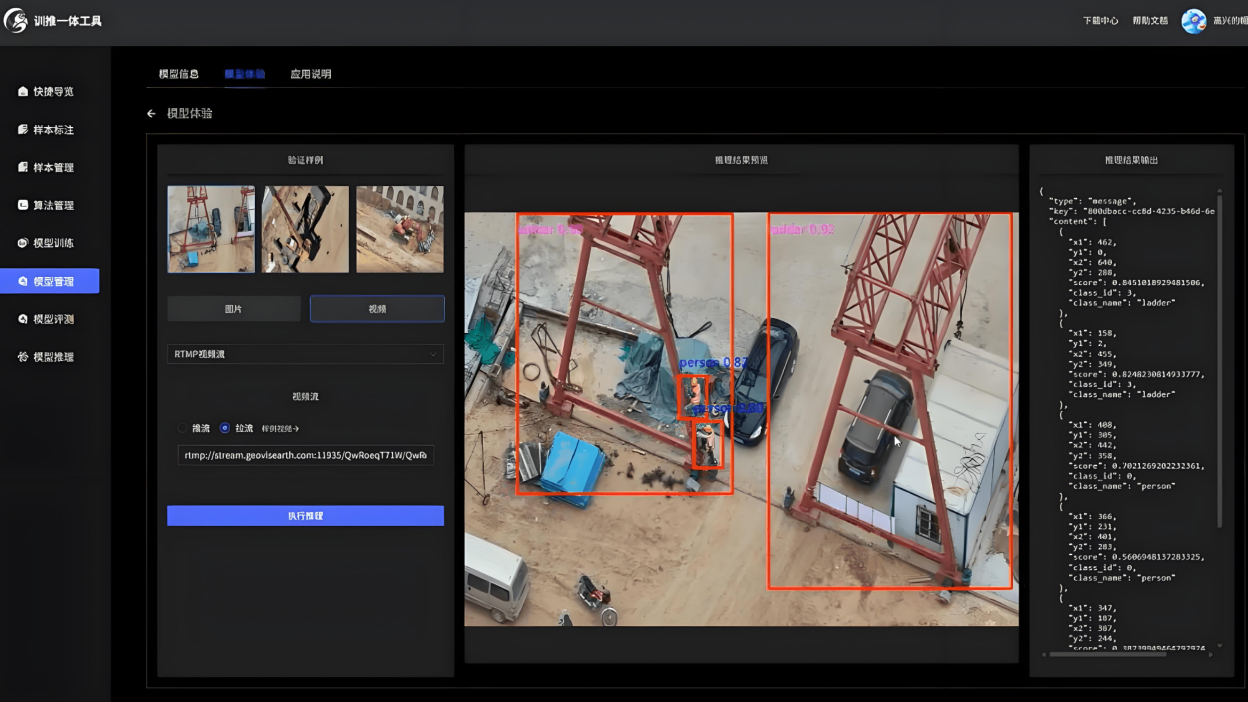Select the 拉流 radio button
The width and height of the screenshot is (1248, 702).
(225, 428)
